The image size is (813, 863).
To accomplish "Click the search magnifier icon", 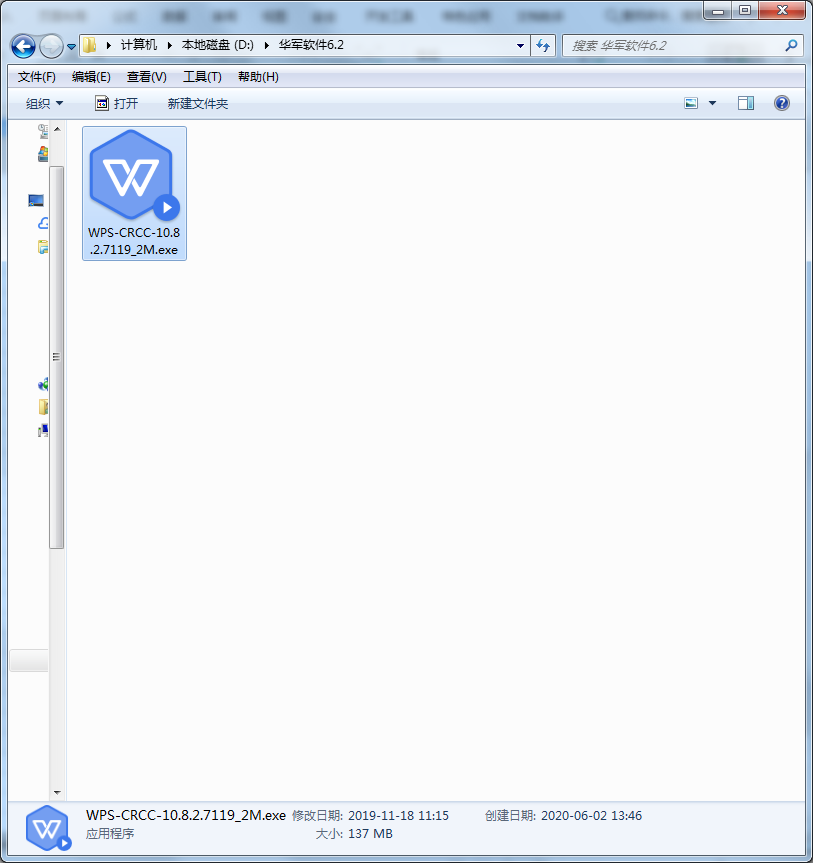I will 791,46.
